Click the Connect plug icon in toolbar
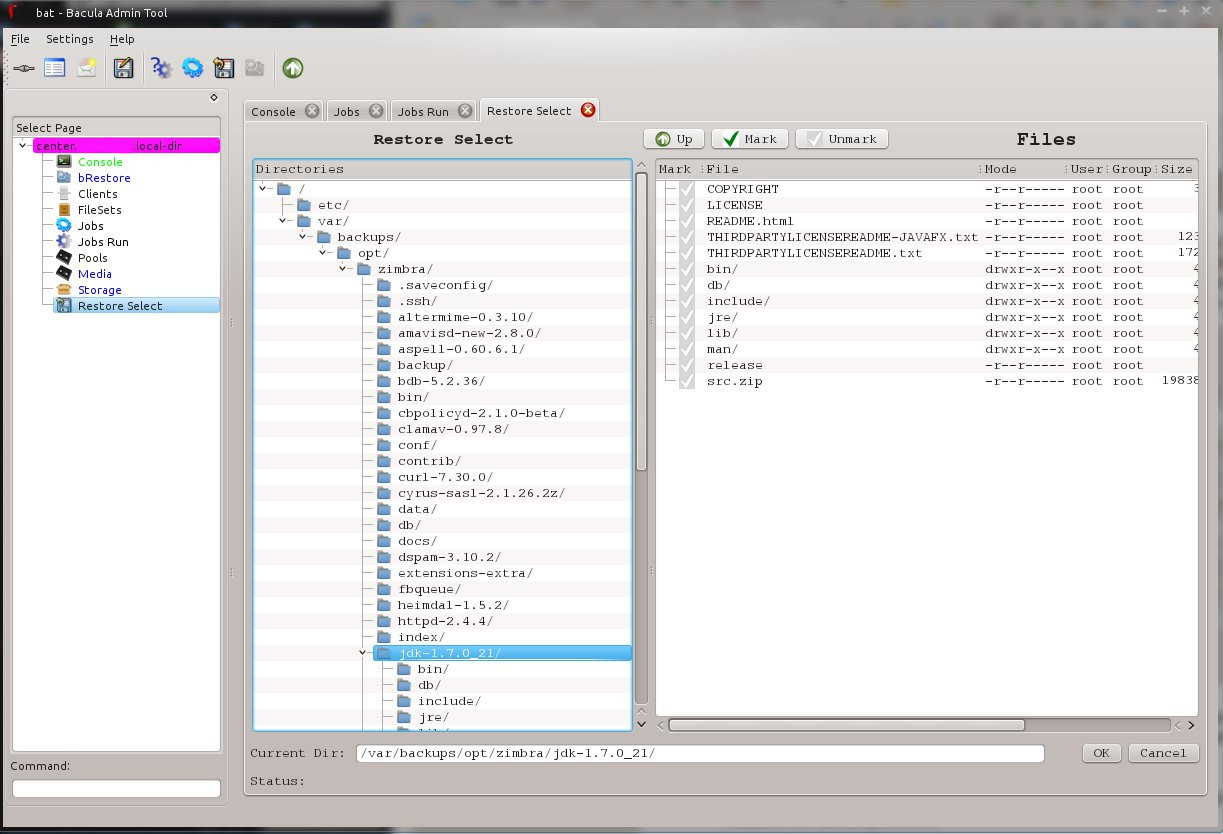This screenshot has height=834, width=1223. [x=24, y=68]
